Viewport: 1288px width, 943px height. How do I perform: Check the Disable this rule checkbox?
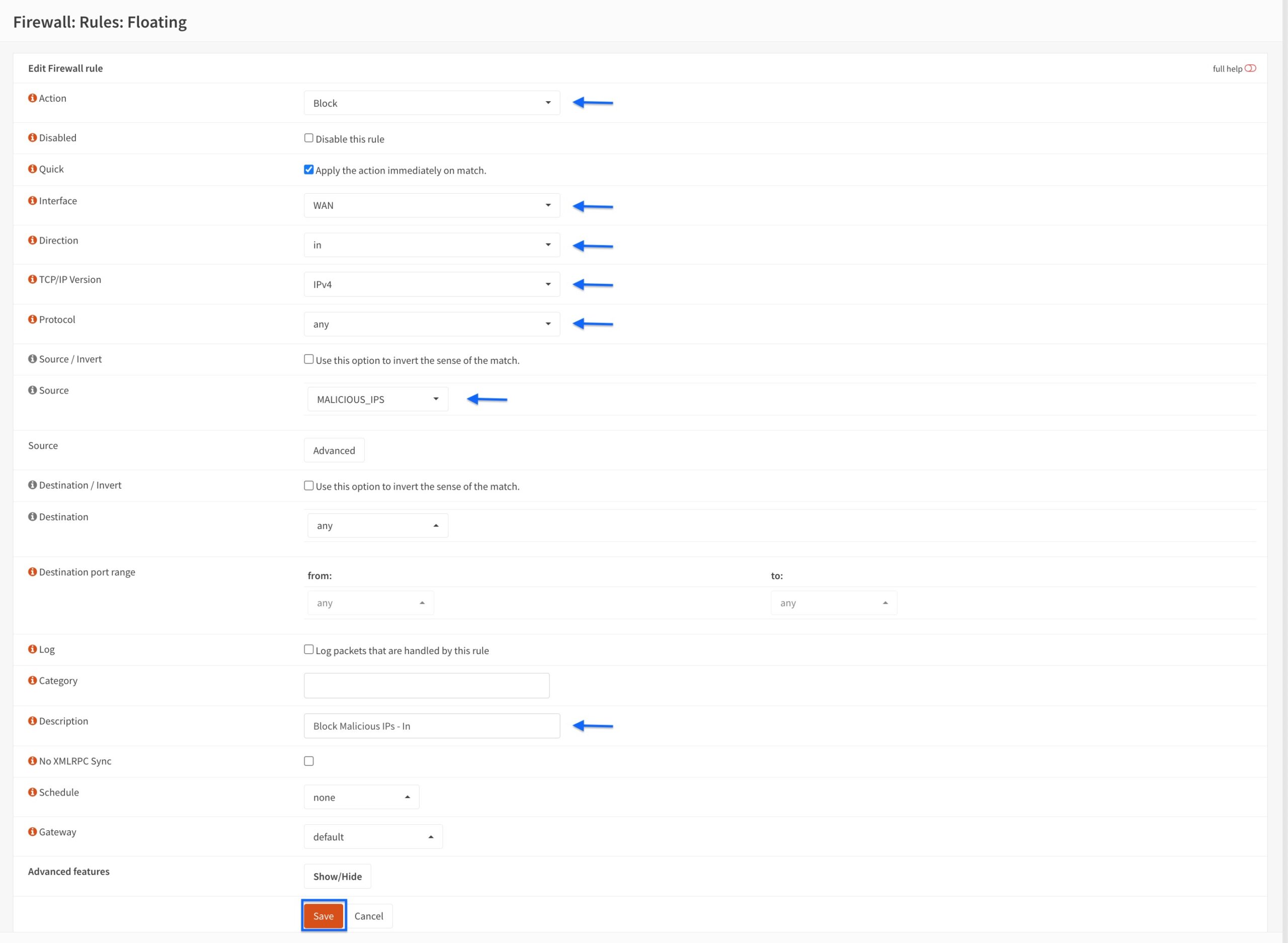coord(309,138)
